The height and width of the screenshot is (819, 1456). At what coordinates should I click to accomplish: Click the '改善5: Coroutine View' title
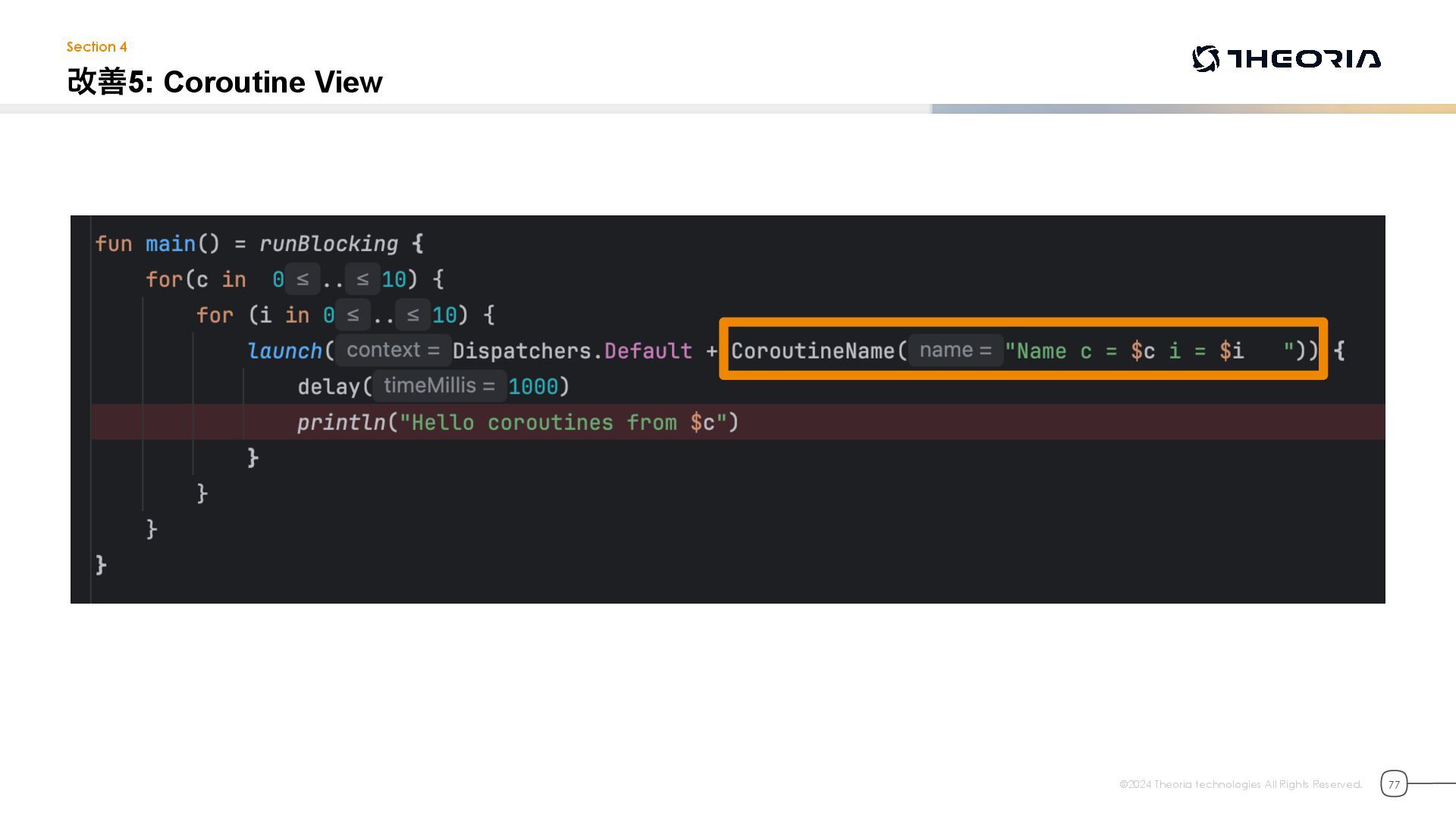[x=224, y=82]
